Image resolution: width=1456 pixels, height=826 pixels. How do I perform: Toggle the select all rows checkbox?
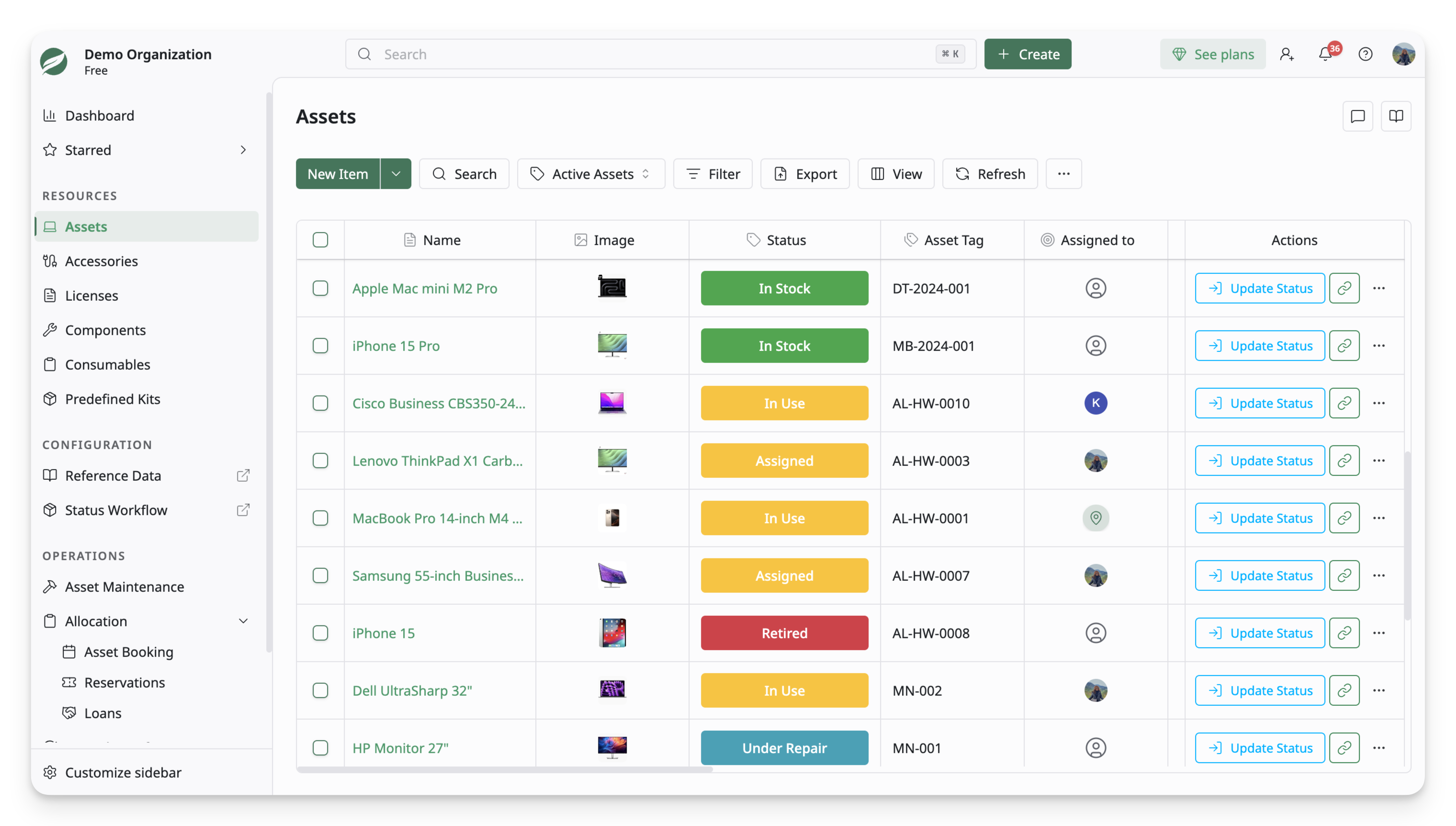[x=320, y=240]
